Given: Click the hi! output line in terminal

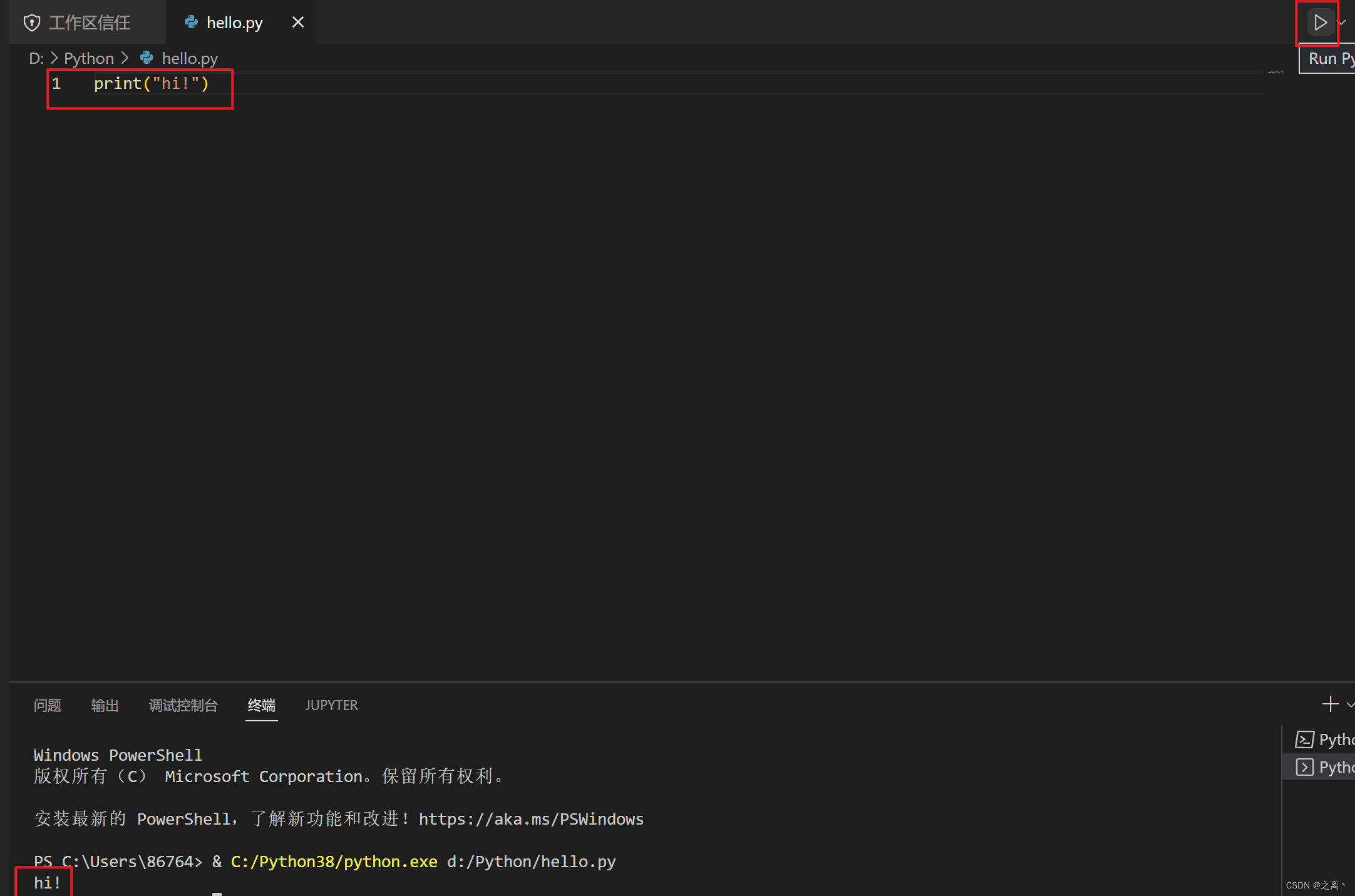Looking at the screenshot, I should pos(47,883).
